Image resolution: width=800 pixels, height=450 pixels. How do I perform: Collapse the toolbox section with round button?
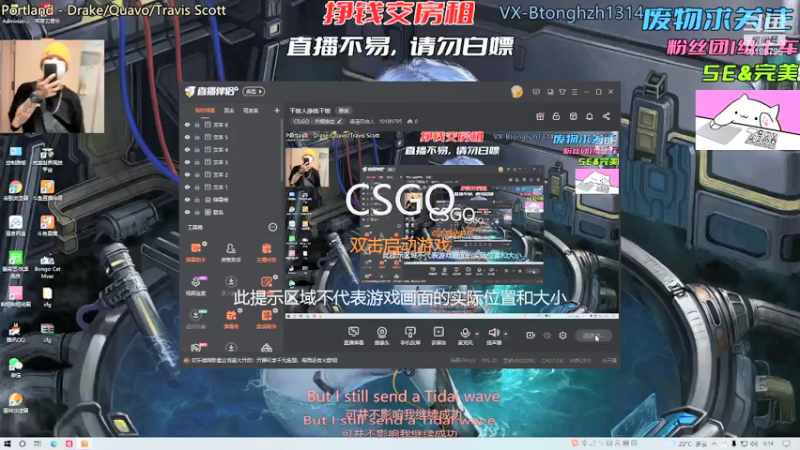pos(272,227)
